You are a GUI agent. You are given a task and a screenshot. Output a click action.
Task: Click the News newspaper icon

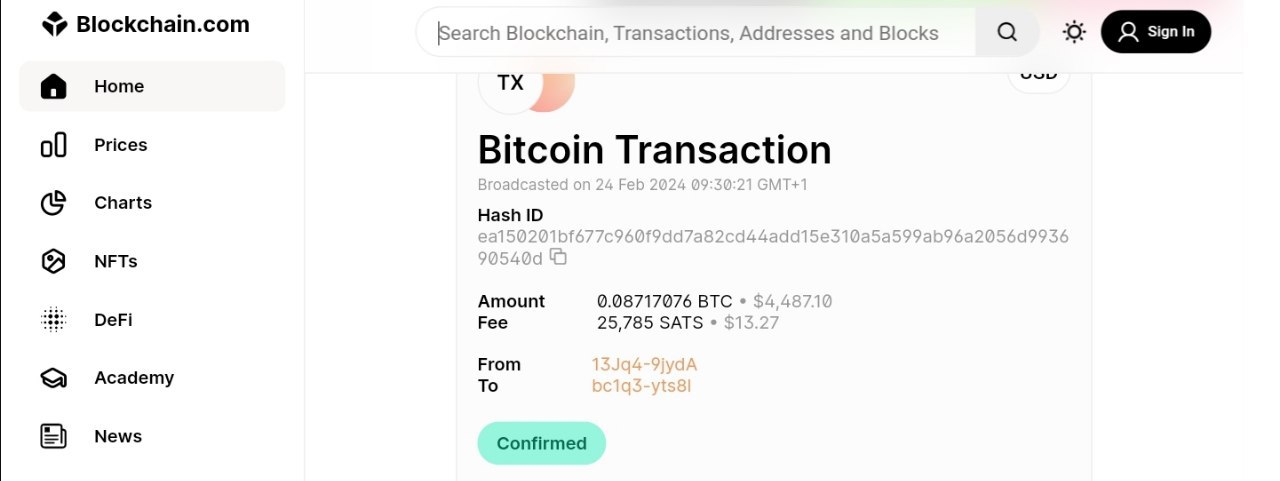click(53, 436)
